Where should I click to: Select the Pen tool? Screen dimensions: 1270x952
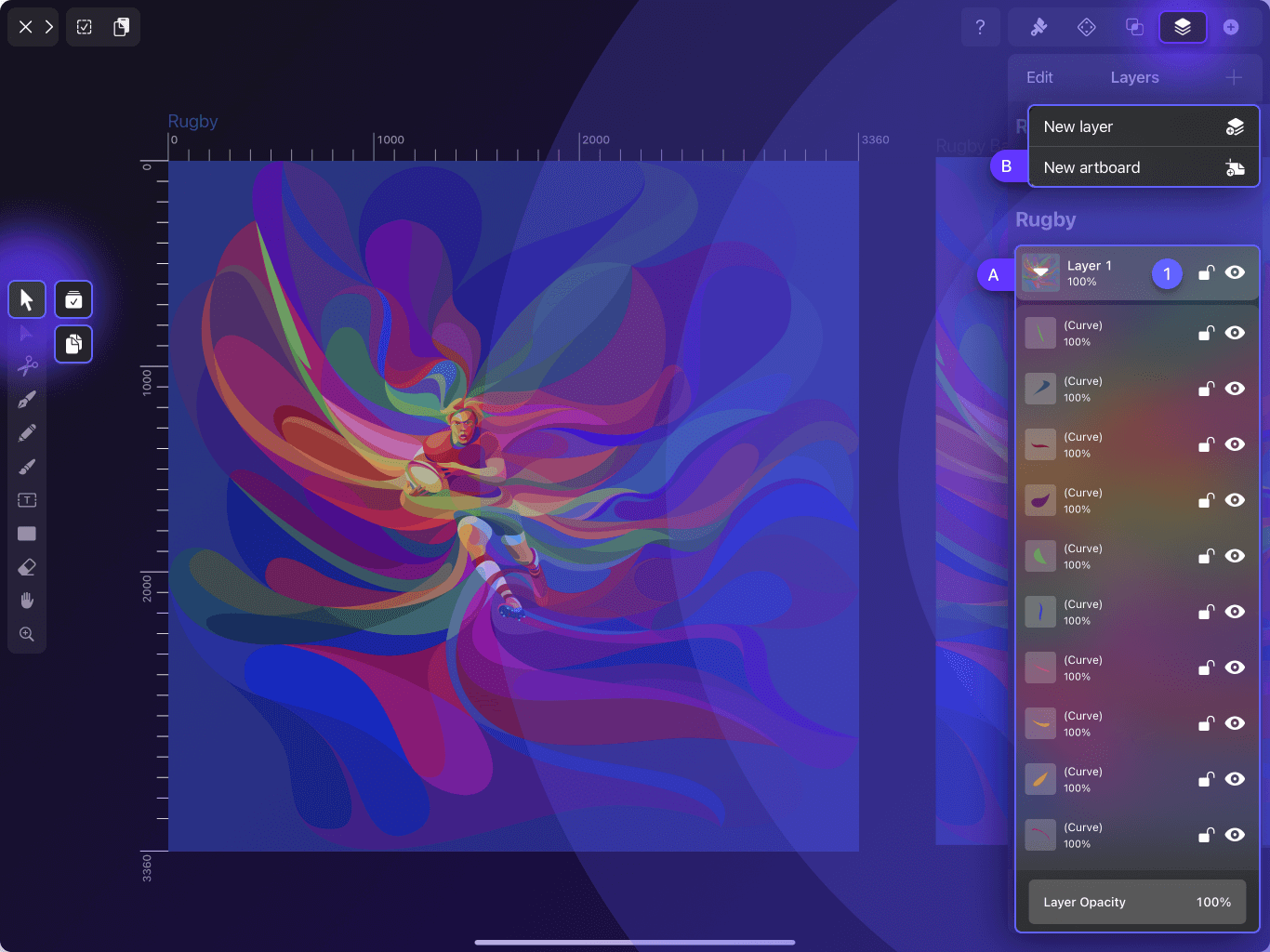(x=27, y=400)
